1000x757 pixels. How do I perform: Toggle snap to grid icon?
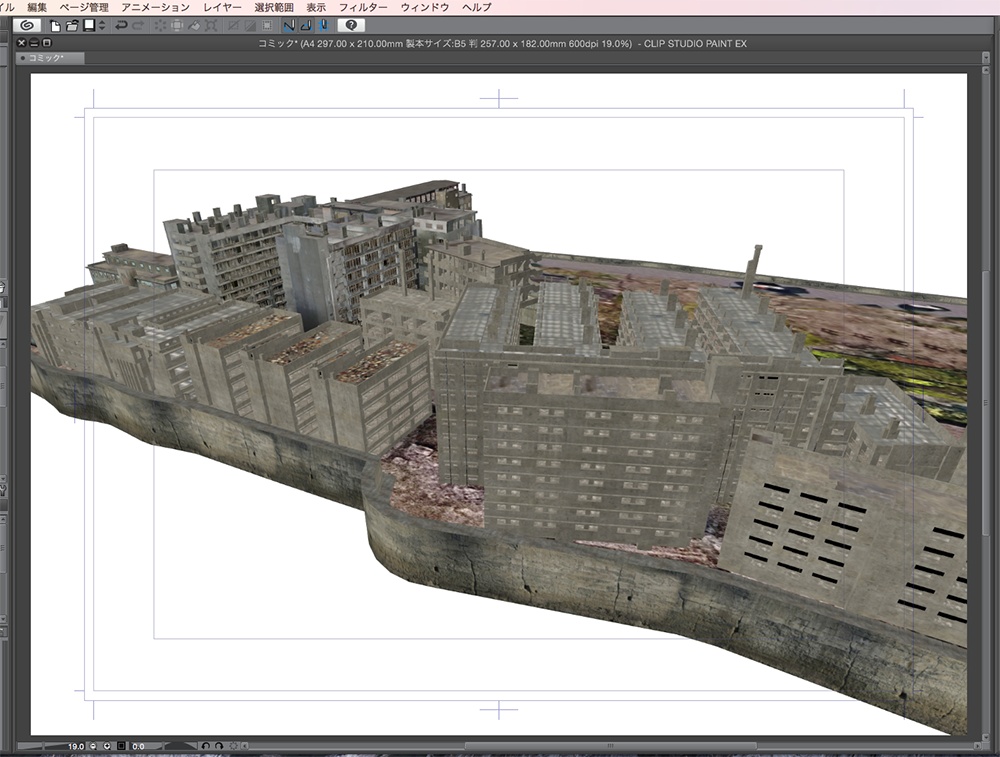tap(324, 25)
